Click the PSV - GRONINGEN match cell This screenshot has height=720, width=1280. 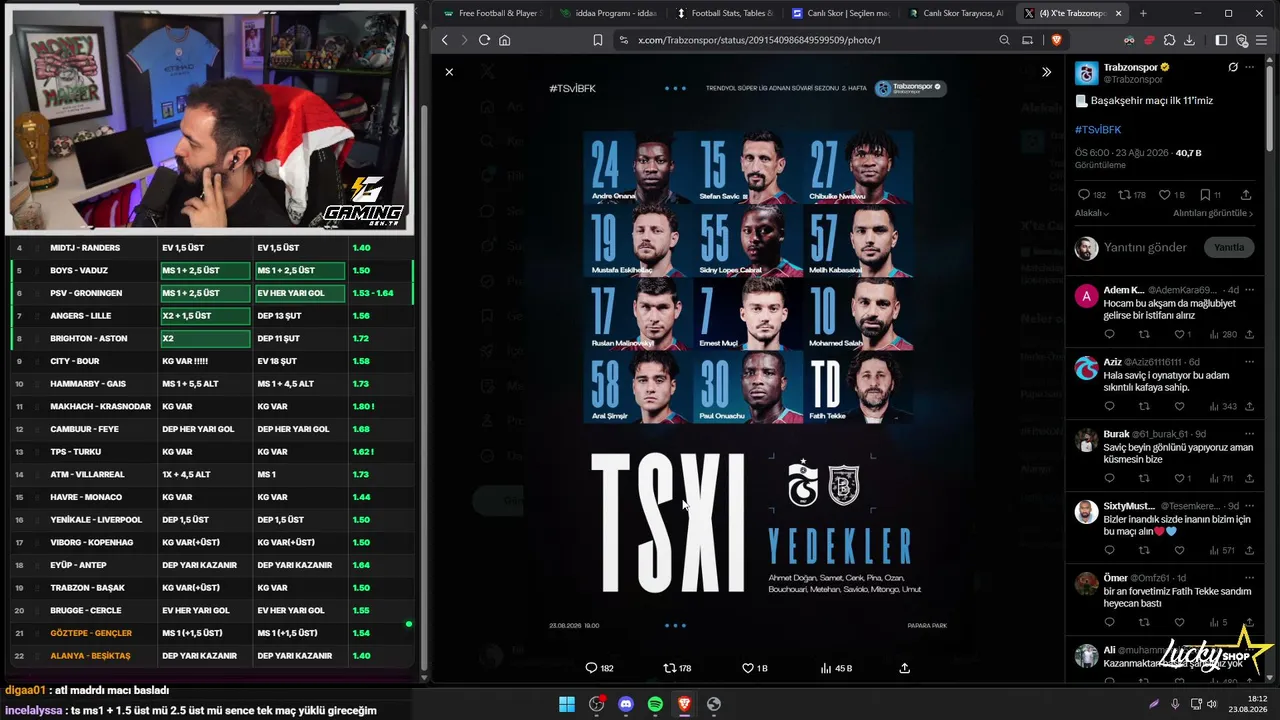(86, 293)
